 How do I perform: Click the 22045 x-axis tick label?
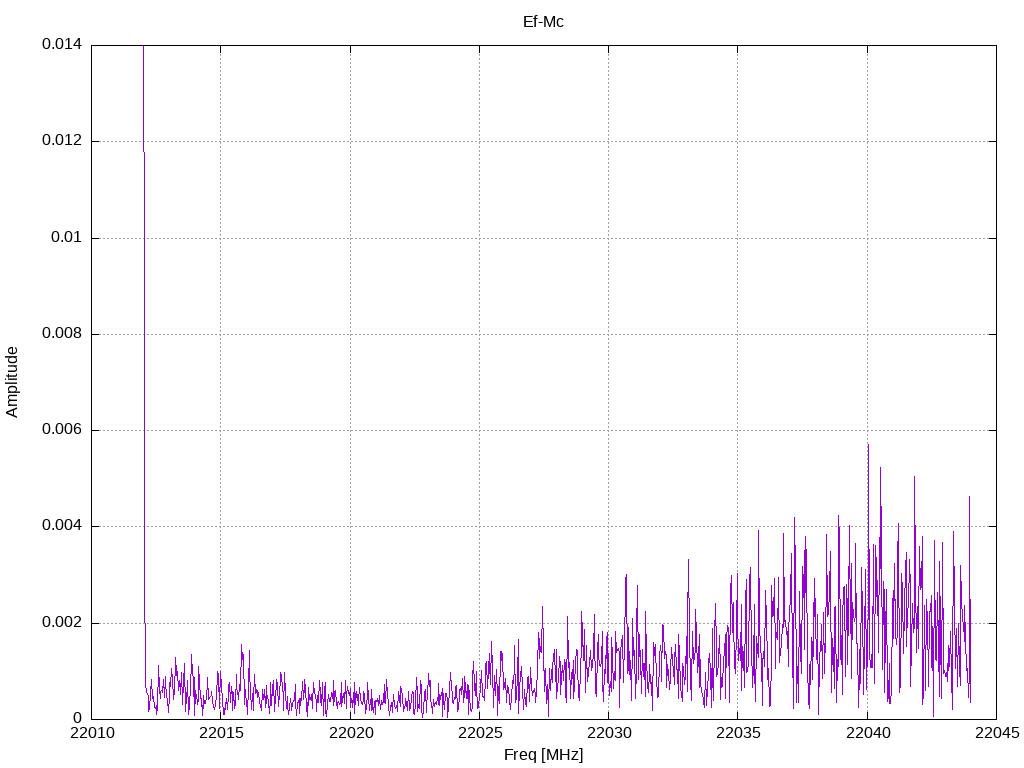coord(996,734)
